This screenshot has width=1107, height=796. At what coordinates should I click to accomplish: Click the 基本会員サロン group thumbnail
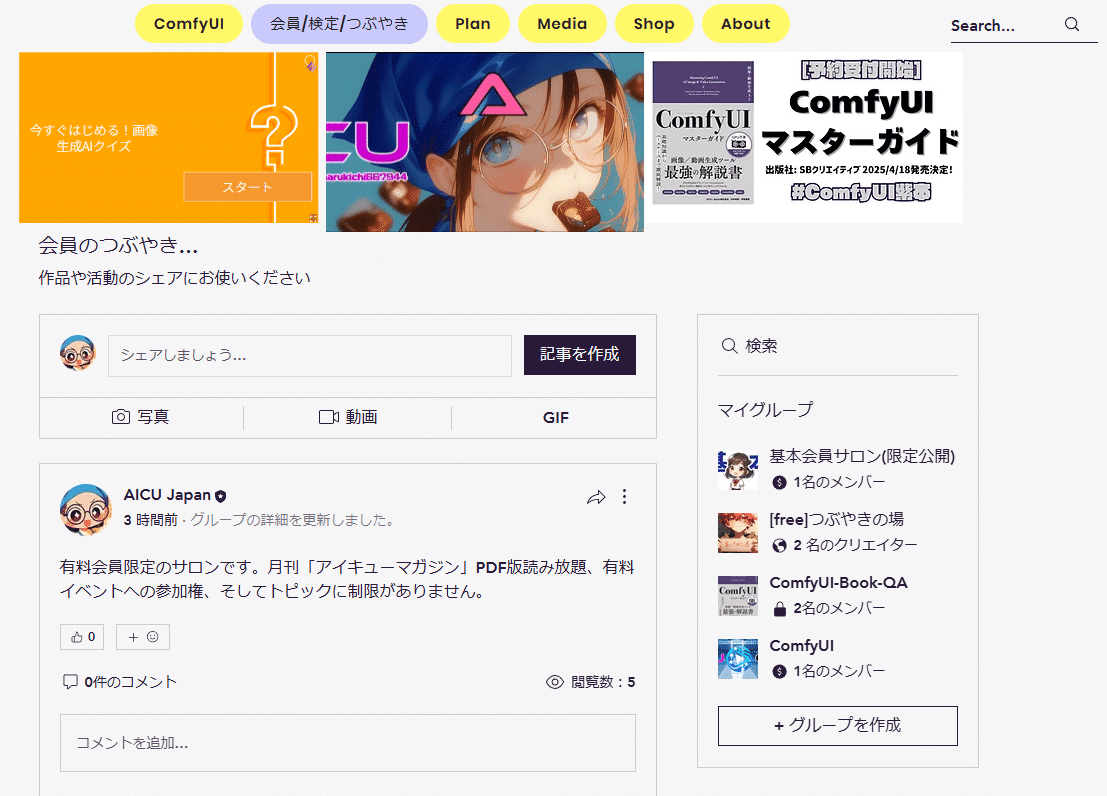738,470
